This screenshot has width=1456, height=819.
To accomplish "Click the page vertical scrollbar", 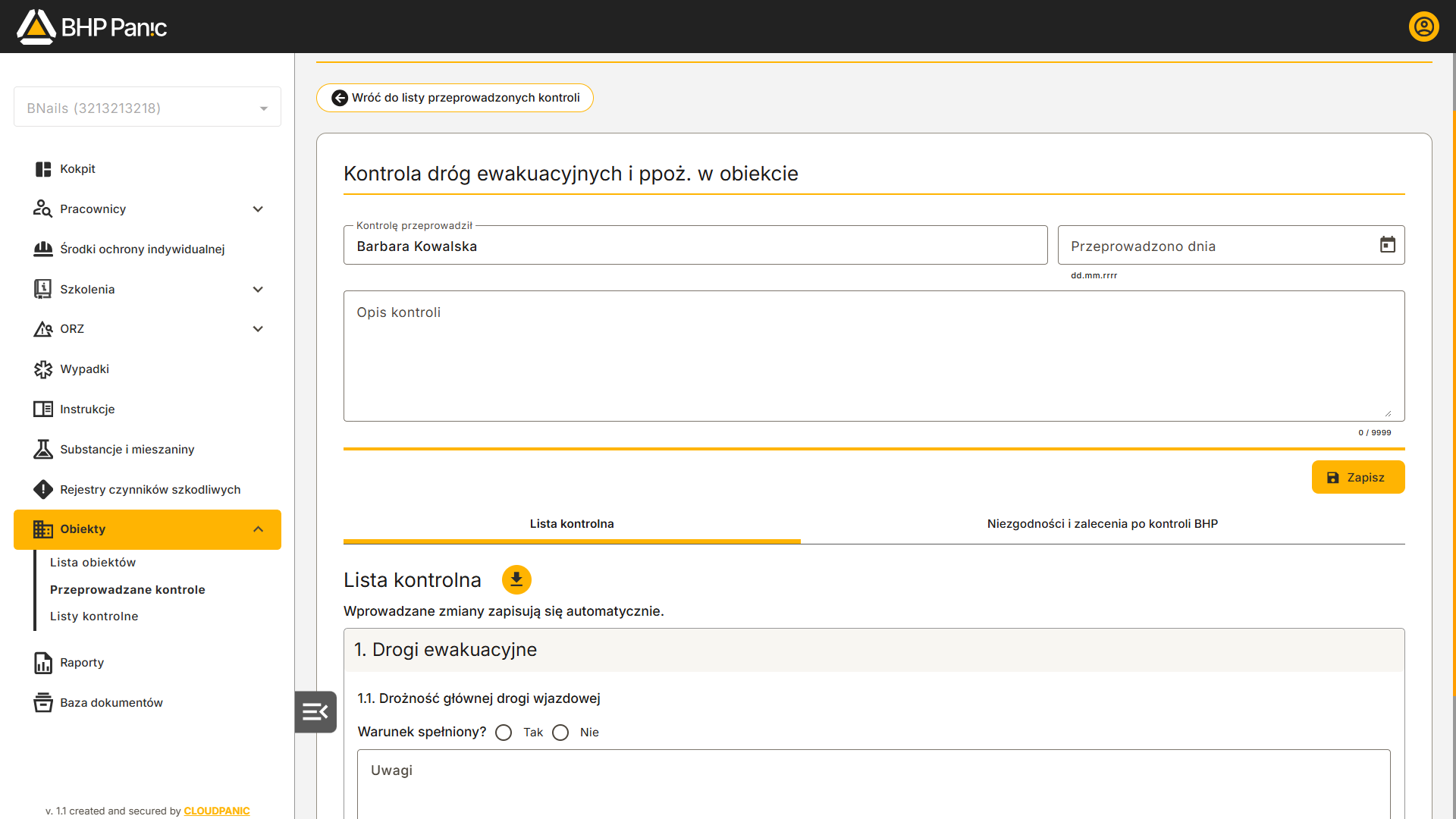I will 1453,402.
